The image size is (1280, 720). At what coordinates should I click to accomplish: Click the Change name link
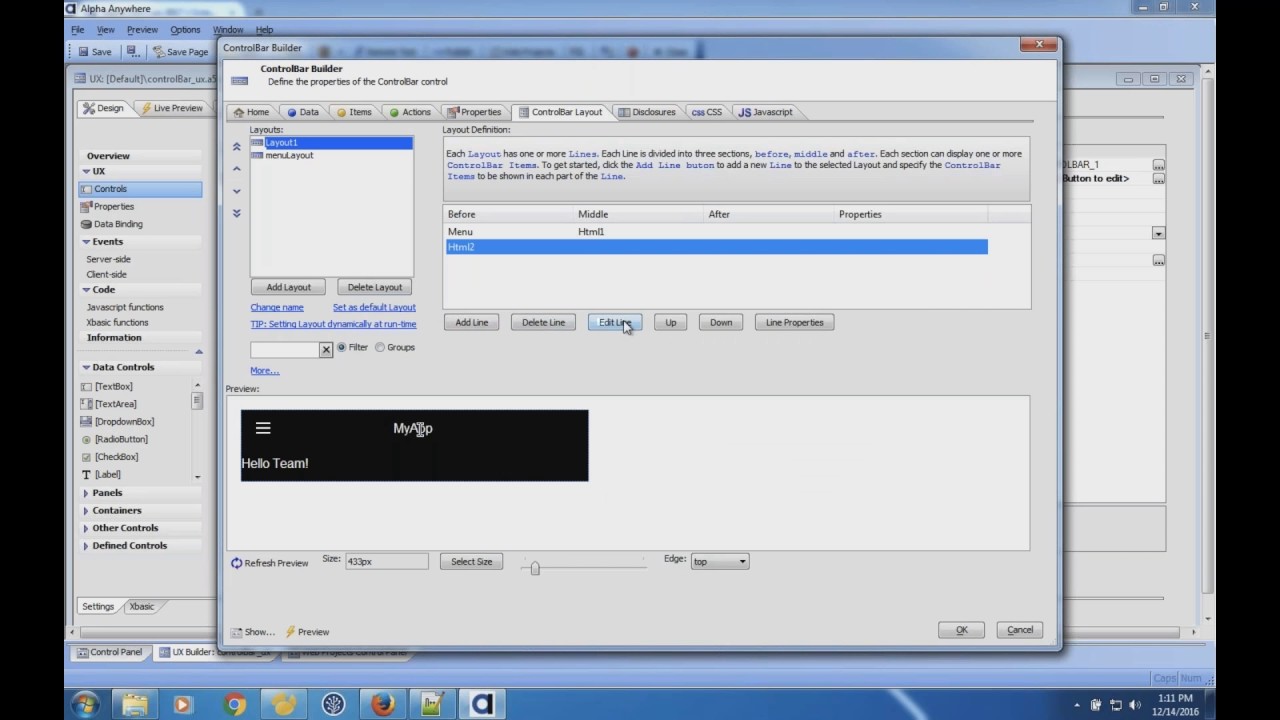pyautogui.click(x=277, y=307)
